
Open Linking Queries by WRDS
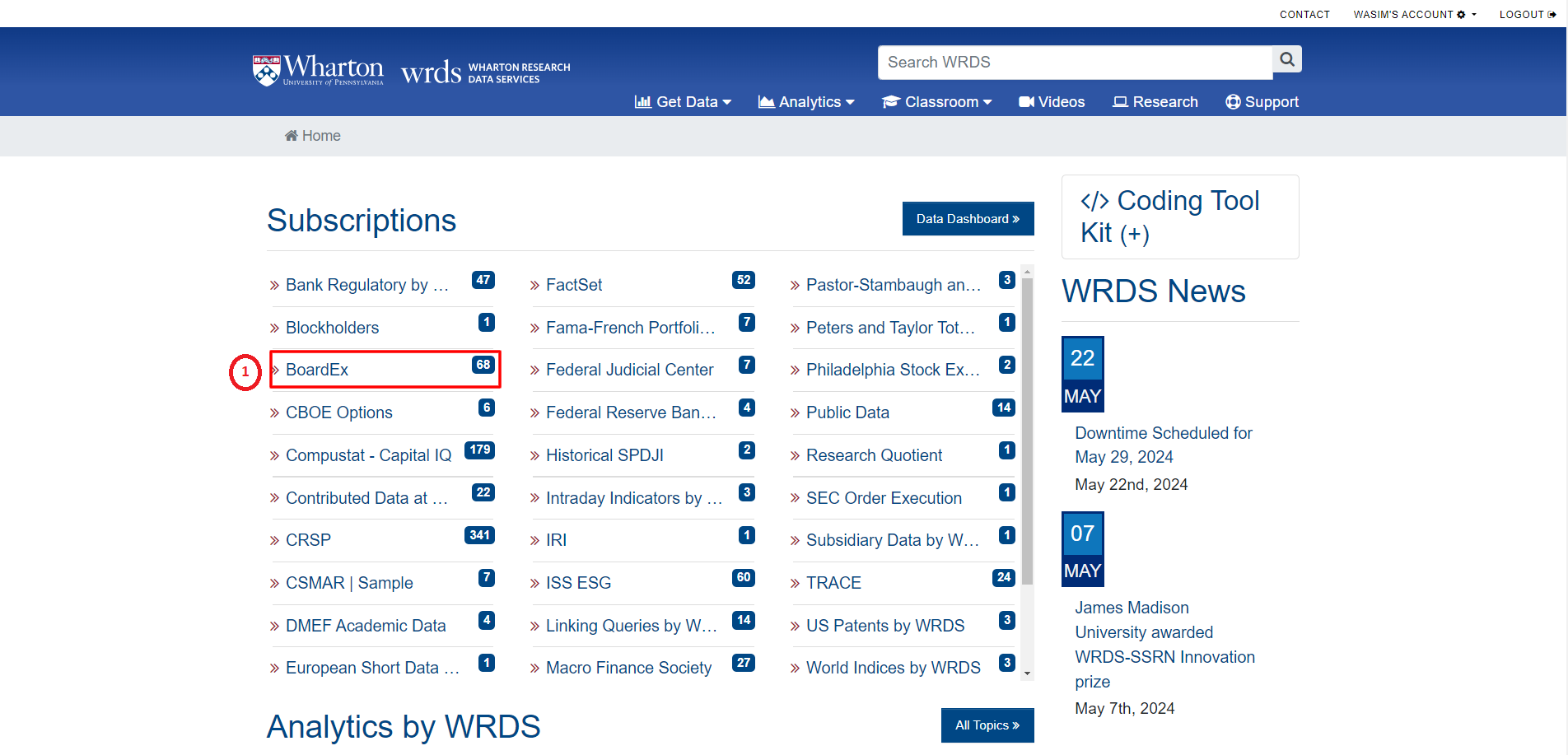tap(632, 626)
